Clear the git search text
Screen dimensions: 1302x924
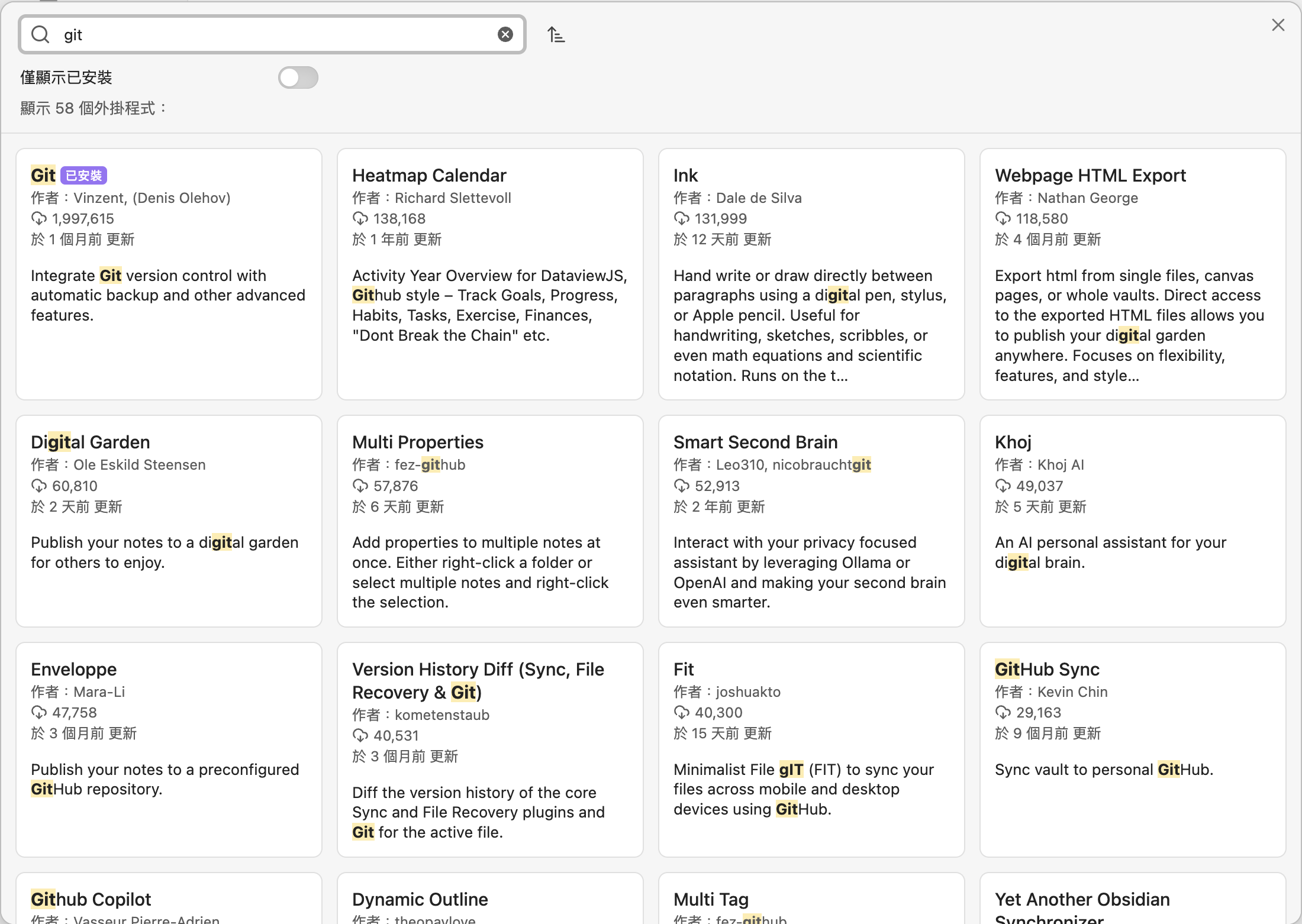(505, 34)
